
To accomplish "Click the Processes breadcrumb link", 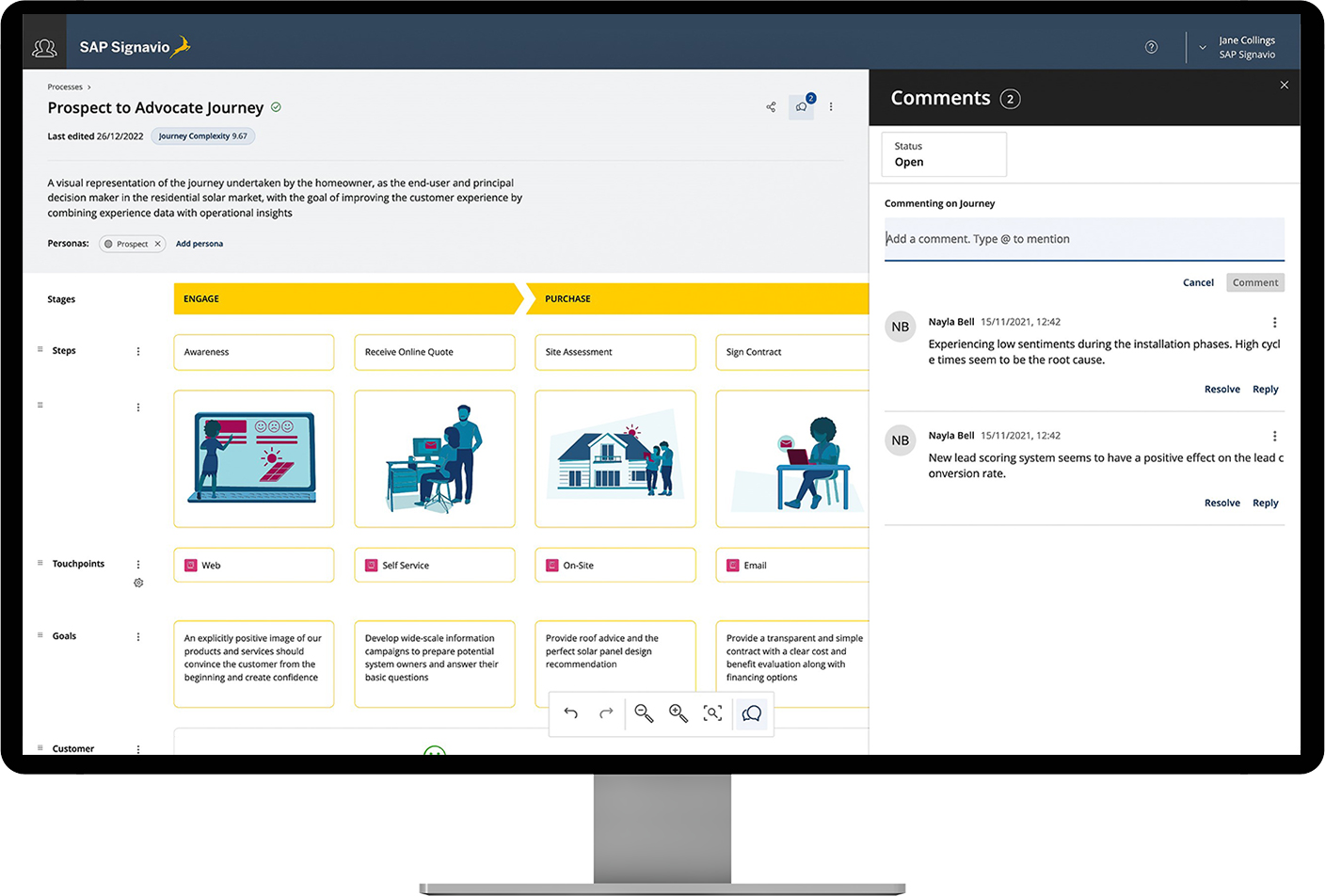I will coord(64,86).
